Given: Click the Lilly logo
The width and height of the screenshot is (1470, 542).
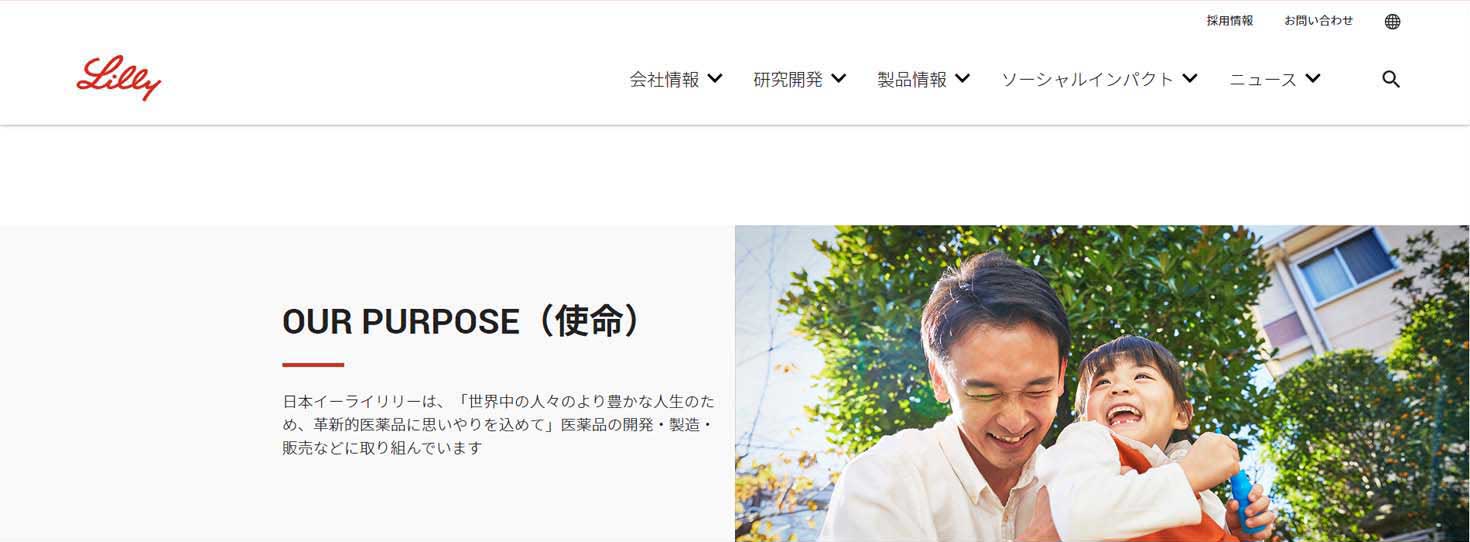Looking at the screenshot, I should pyautogui.click(x=118, y=78).
